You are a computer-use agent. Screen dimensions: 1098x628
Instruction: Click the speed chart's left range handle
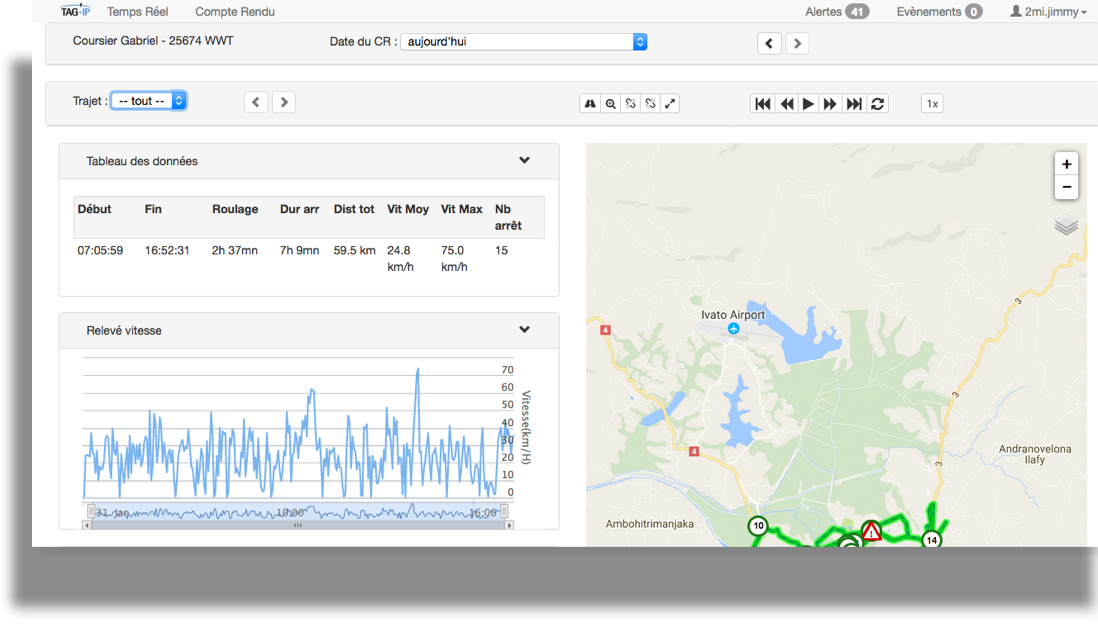click(x=90, y=512)
